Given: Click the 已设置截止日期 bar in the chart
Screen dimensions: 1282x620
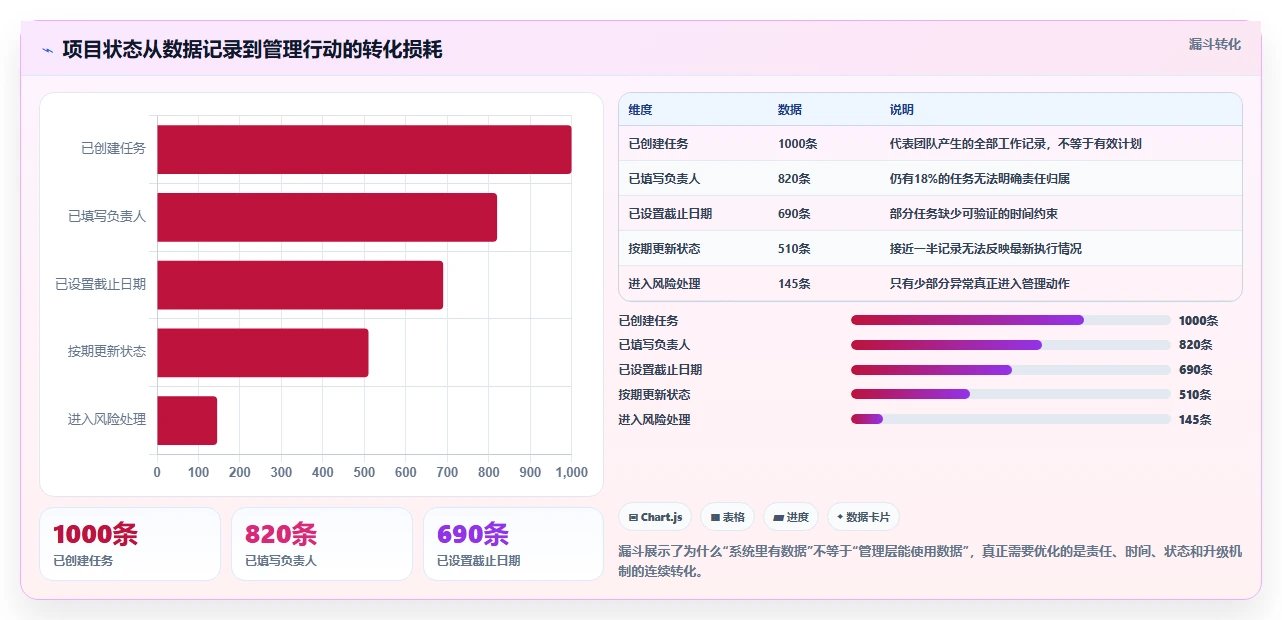Looking at the screenshot, I should (300, 285).
